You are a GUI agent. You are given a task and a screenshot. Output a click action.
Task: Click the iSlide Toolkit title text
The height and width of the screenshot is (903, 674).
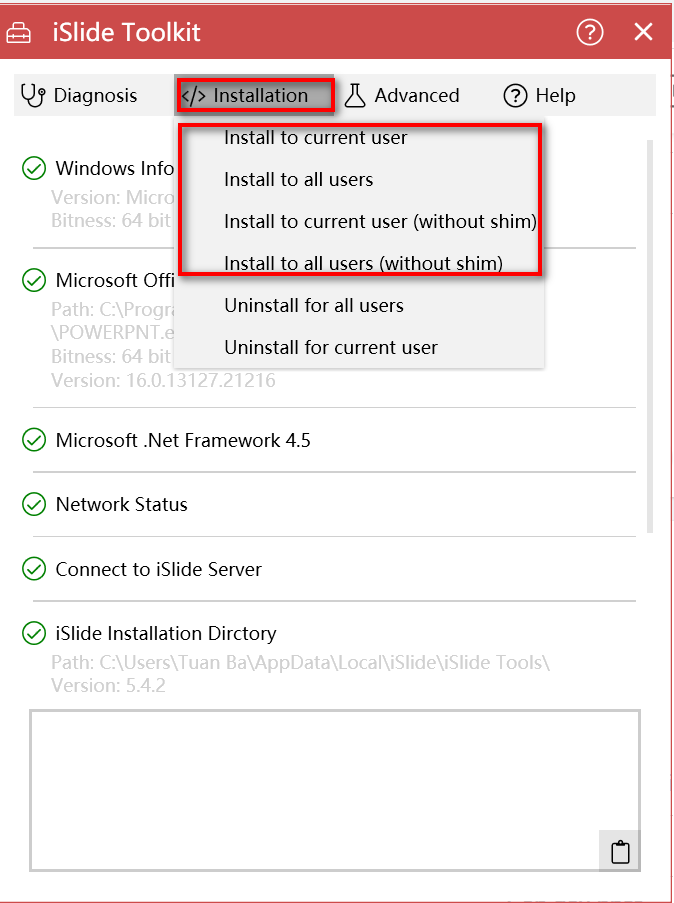126,32
